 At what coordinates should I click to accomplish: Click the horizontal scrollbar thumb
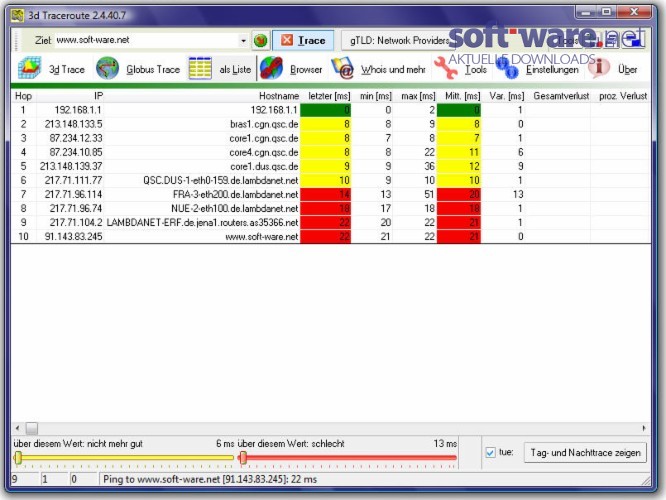click(31, 428)
